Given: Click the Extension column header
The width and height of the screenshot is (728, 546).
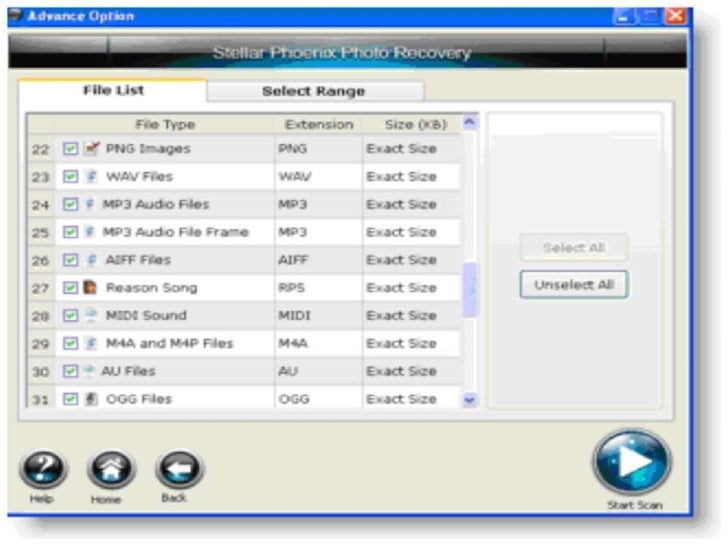Looking at the screenshot, I should (319, 124).
